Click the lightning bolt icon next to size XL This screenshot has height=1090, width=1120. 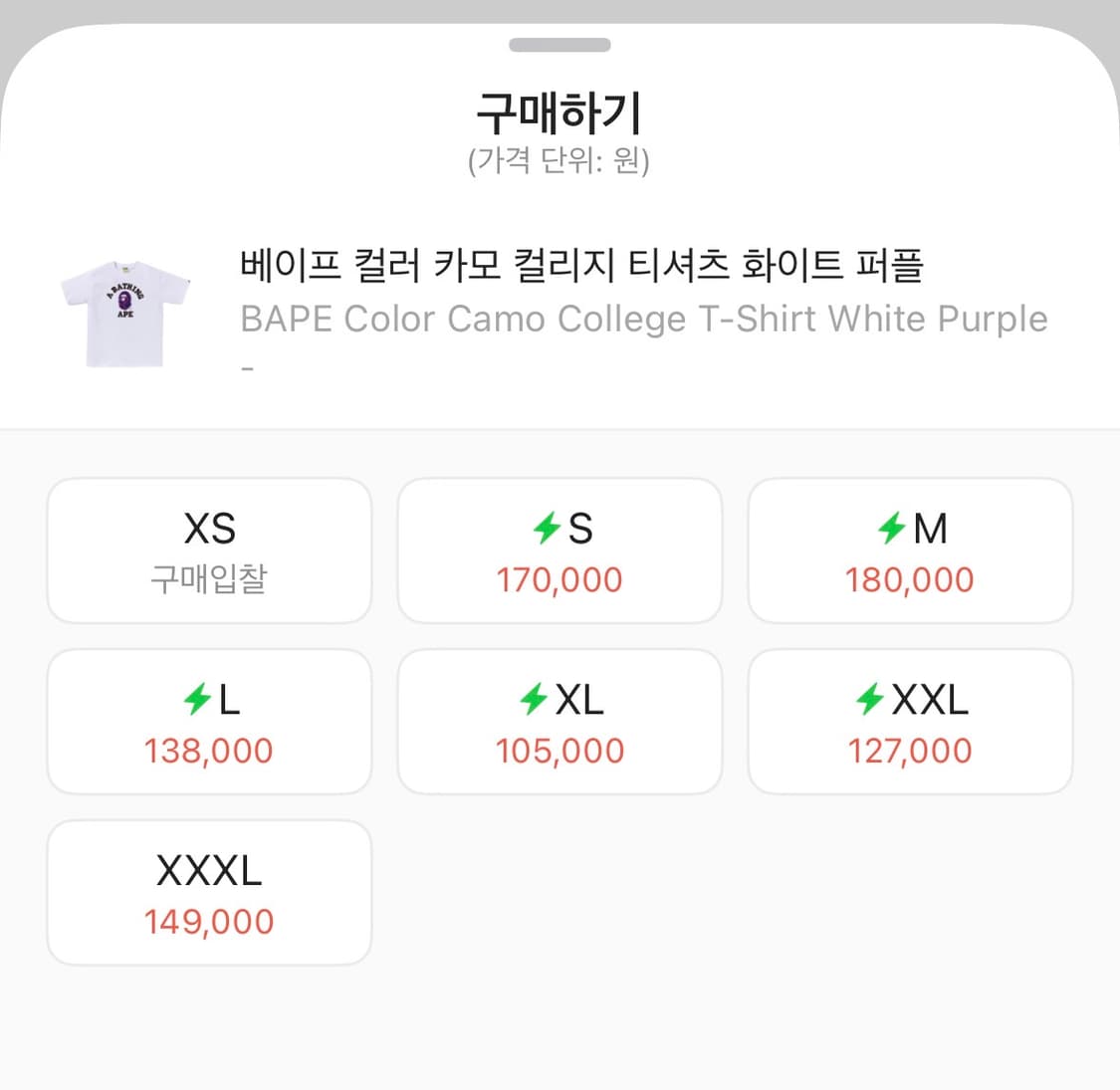pyautogui.click(x=534, y=700)
